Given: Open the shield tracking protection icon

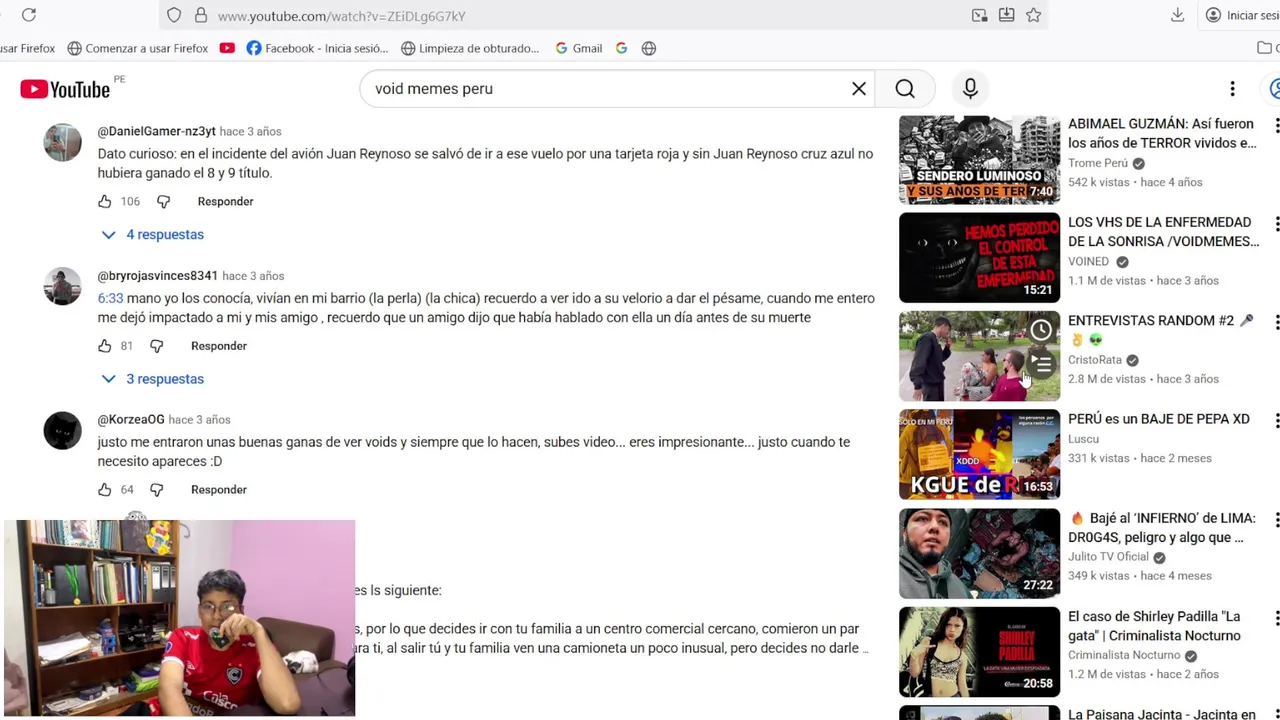Looking at the screenshot, I should (x=174, y=15).
